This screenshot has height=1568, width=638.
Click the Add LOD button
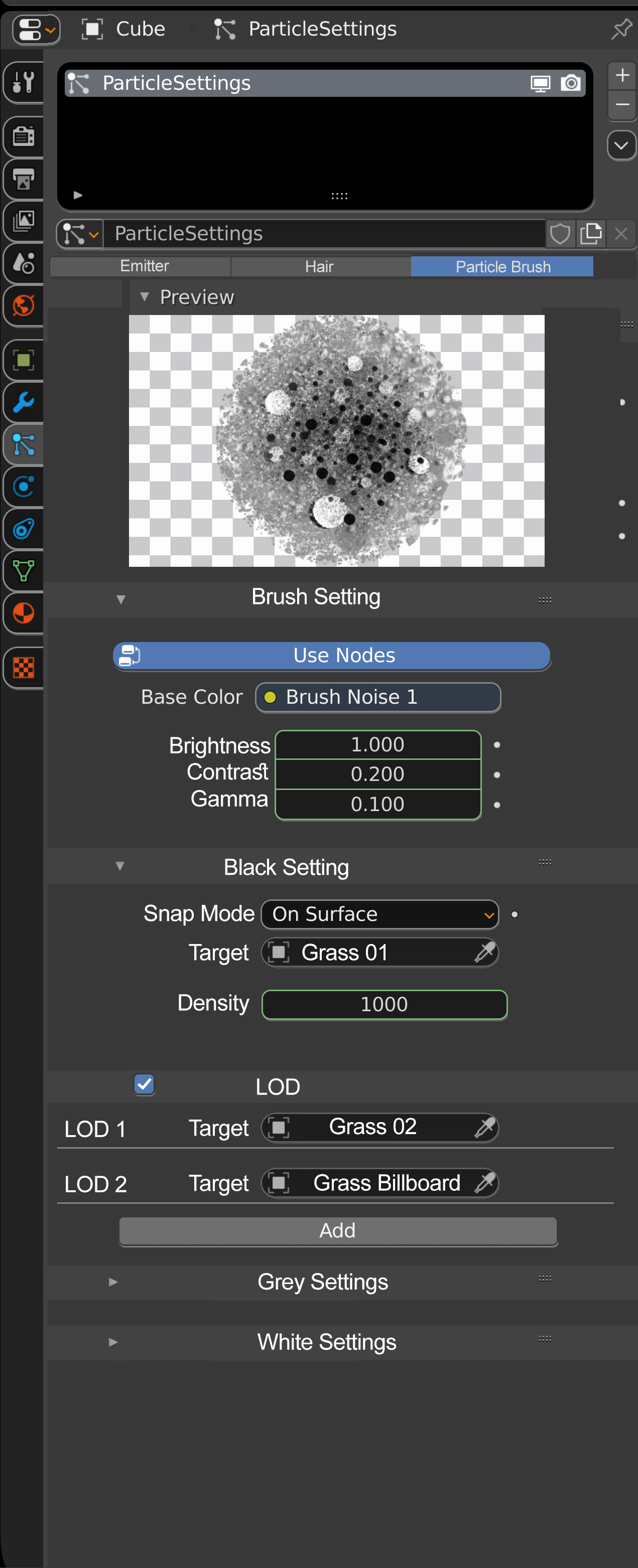pos(338,1231)
